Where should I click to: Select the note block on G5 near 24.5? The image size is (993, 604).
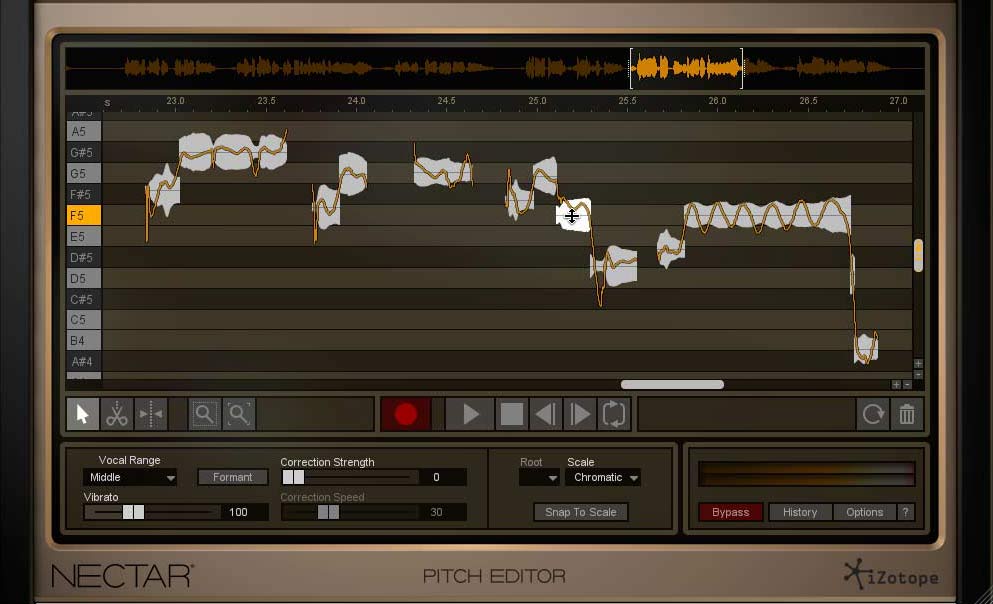(443, 171)
